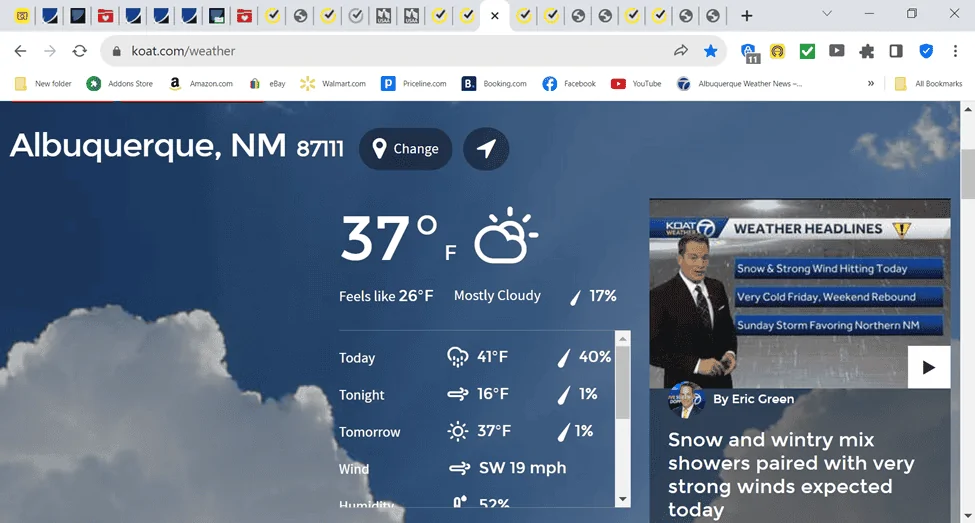View site information via lock icon
Viewport: 975px width, 523px height.
[x=116, y=52]
